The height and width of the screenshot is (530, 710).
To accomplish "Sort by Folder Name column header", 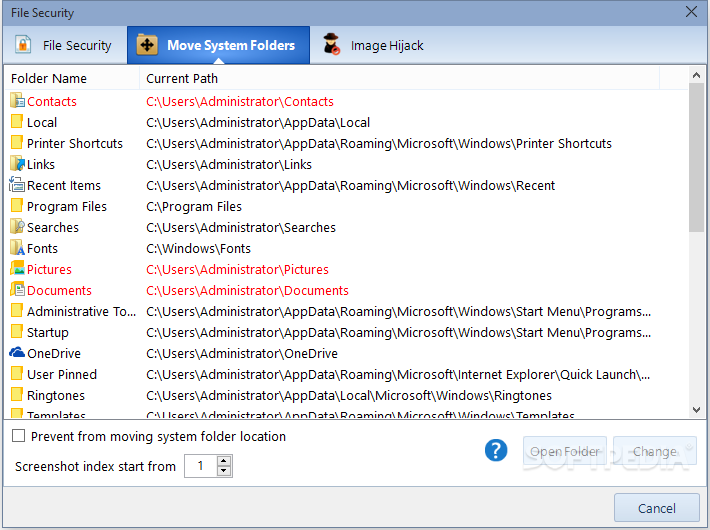I will click(72, 78).
